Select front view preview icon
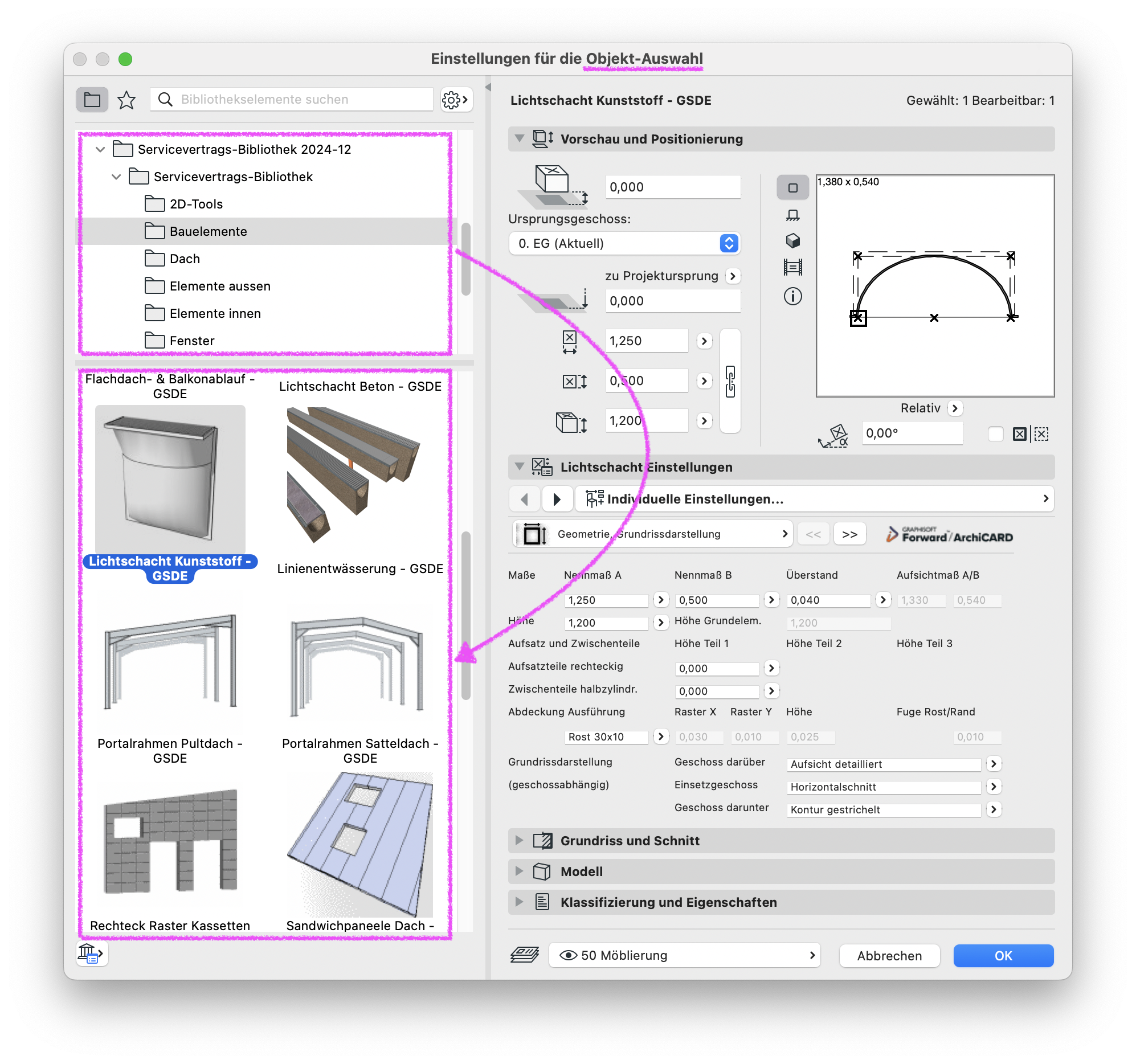This screenshot has width=1136, height=1064. 792,215
